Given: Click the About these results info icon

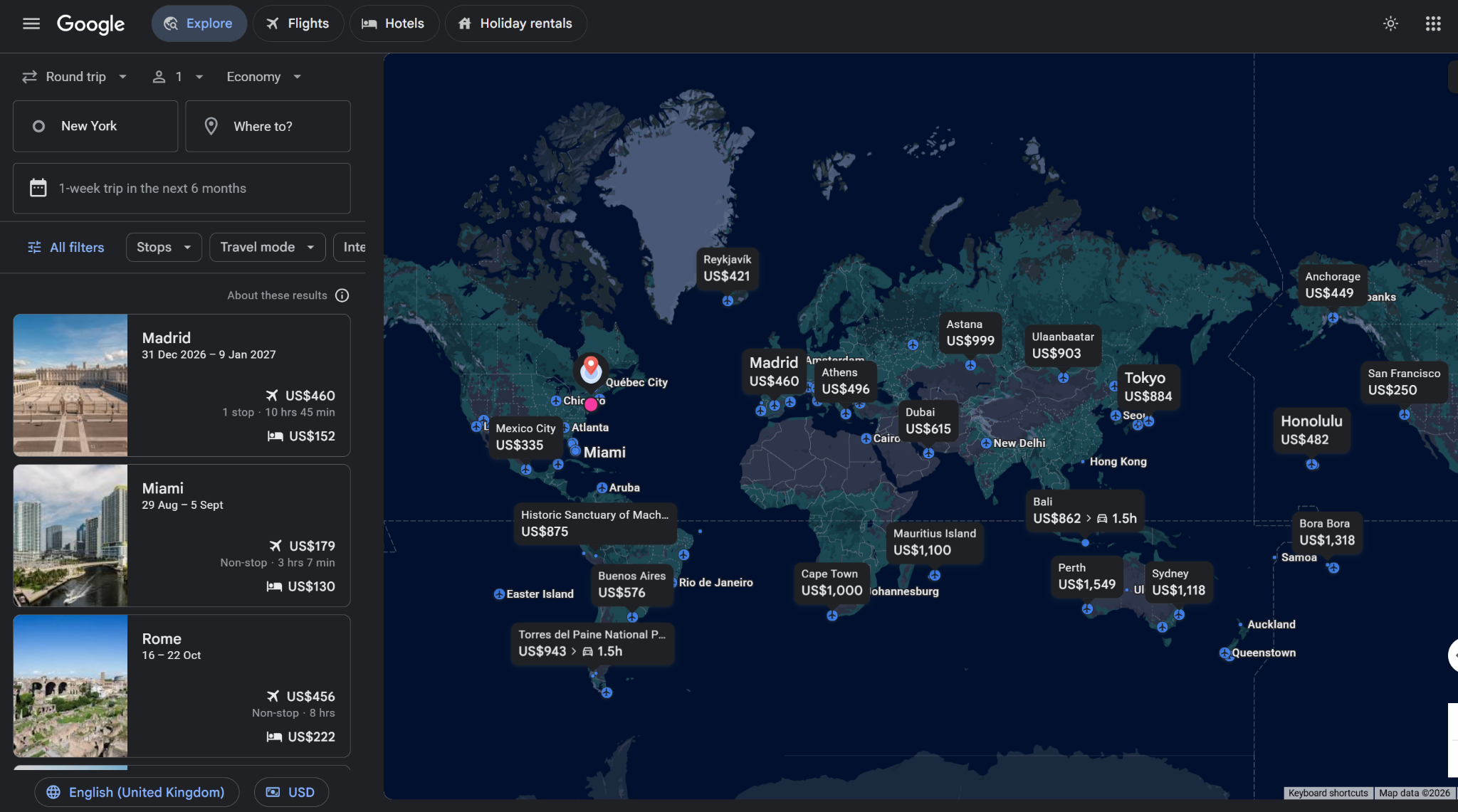Looking at the screenshot, I should coord(342,295).
